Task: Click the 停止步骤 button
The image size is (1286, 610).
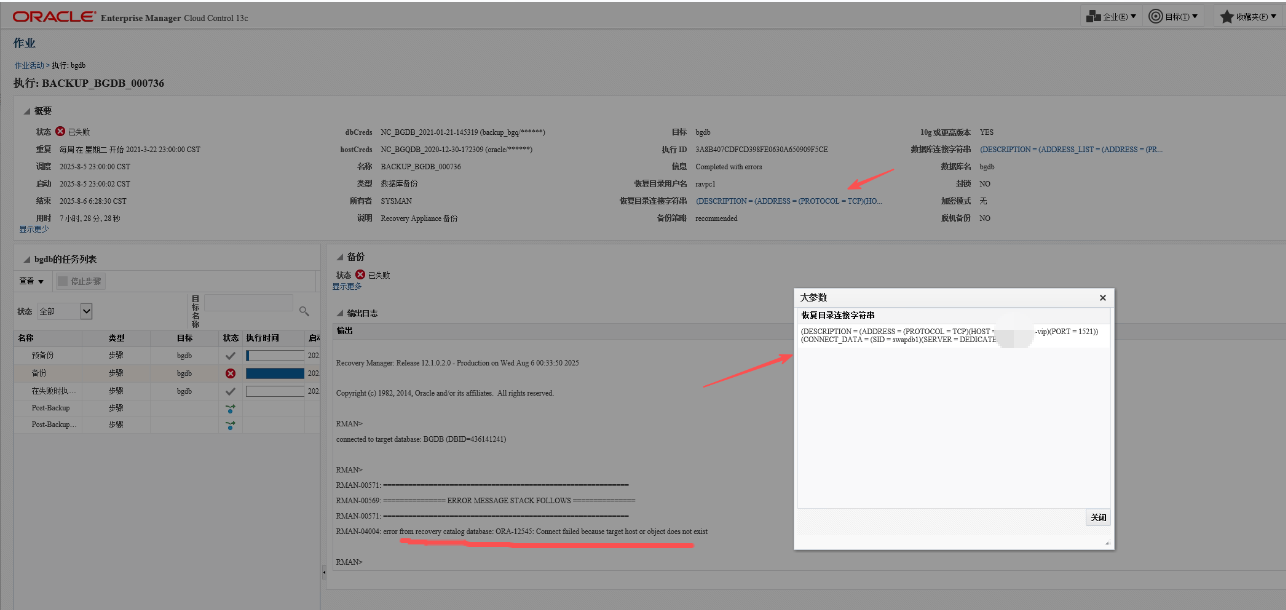Action: tap(79, 282)
